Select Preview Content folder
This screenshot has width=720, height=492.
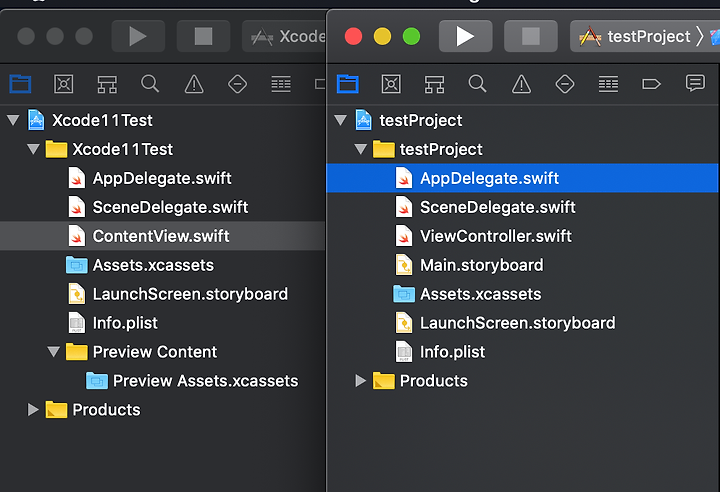tap(163, 352)
